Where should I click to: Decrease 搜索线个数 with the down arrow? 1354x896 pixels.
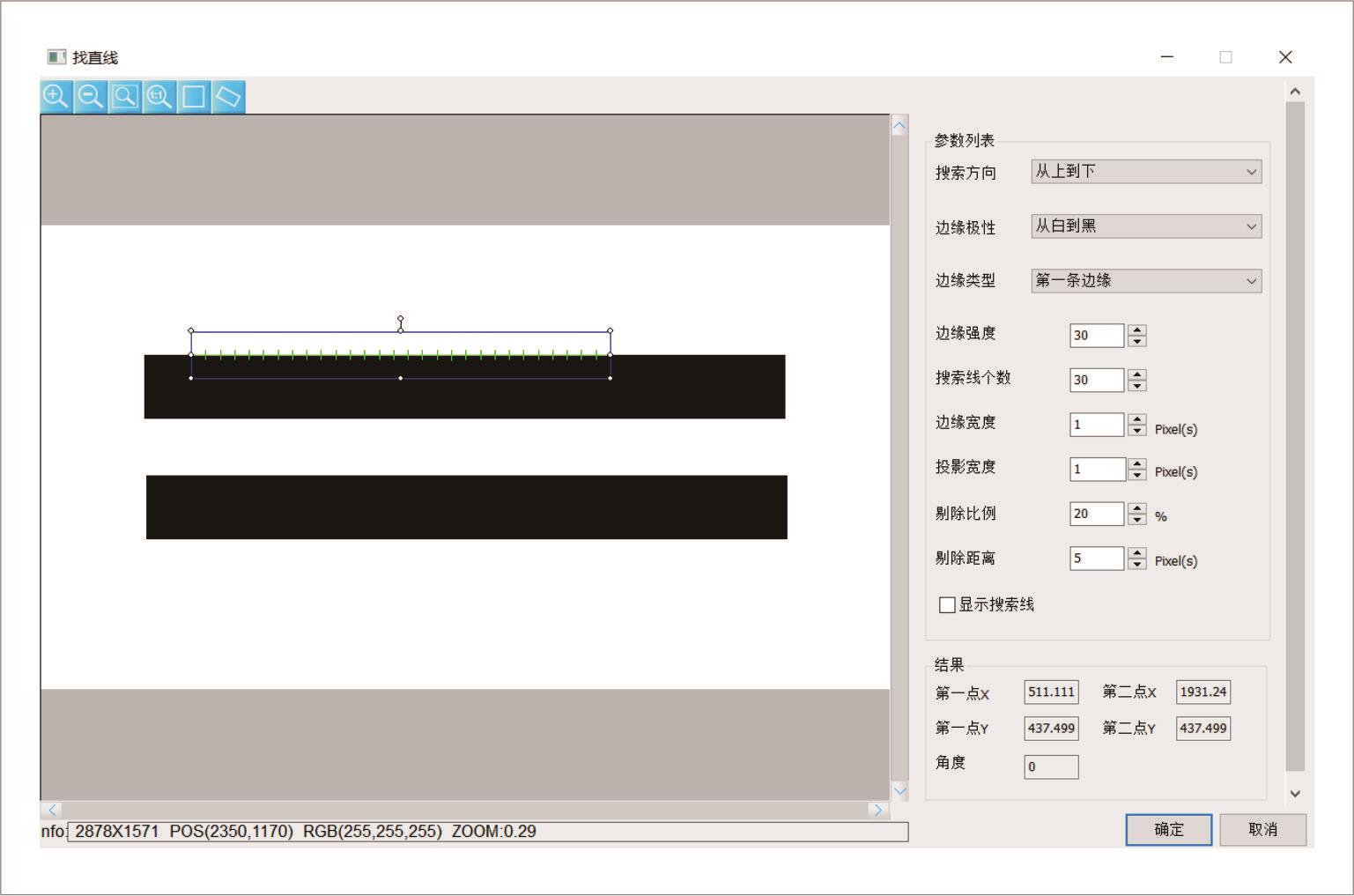1137,385
